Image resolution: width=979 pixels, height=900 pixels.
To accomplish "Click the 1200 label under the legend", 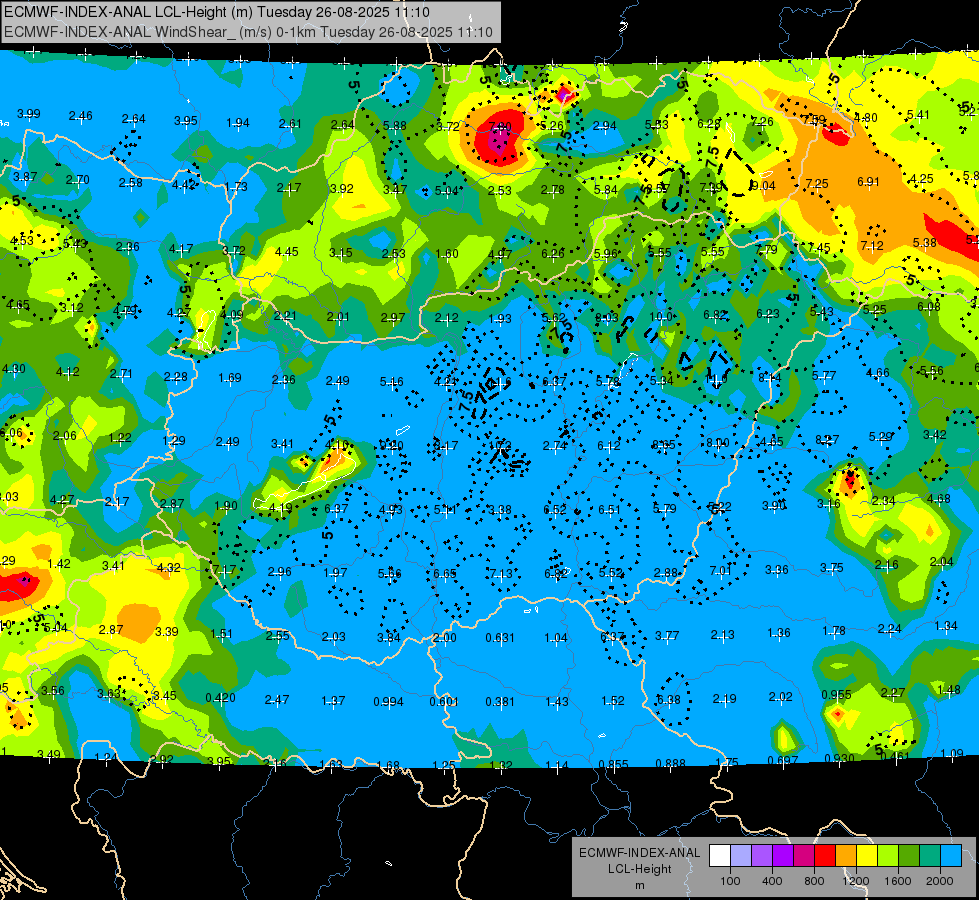I will pyautogui.click(x=855, y=881).
